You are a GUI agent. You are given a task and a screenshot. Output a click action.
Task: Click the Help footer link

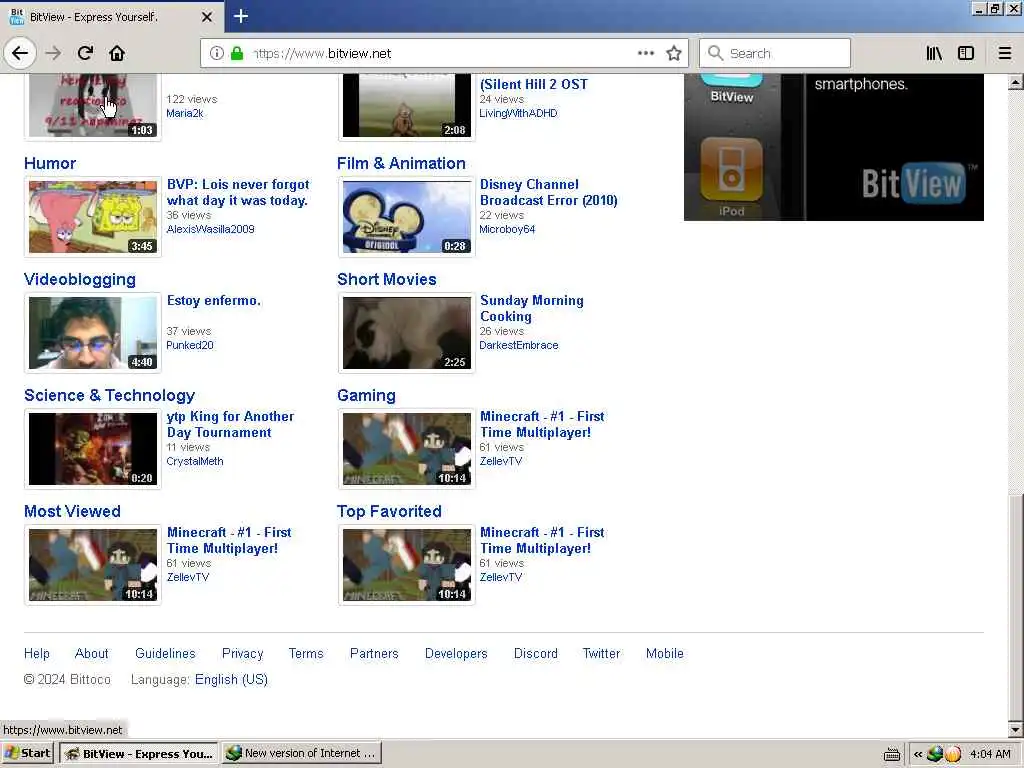pyautogui.click(x=37, y=654)
